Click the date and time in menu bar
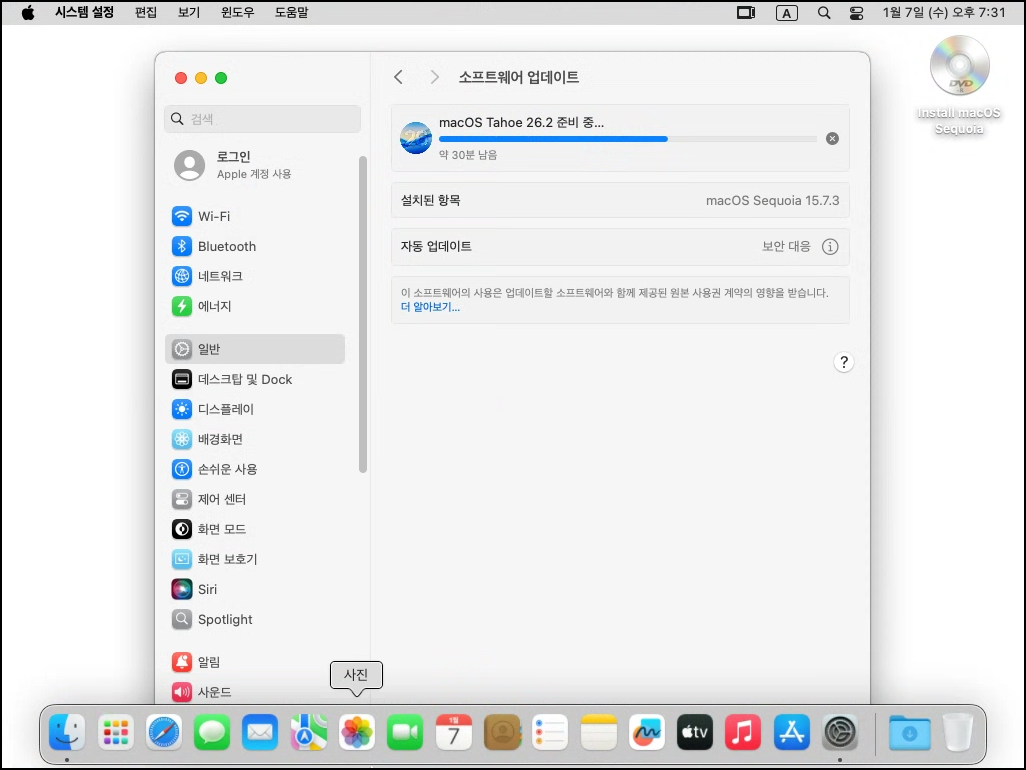Viewport: 1026px width, 770px height. (x=944, y=12)
